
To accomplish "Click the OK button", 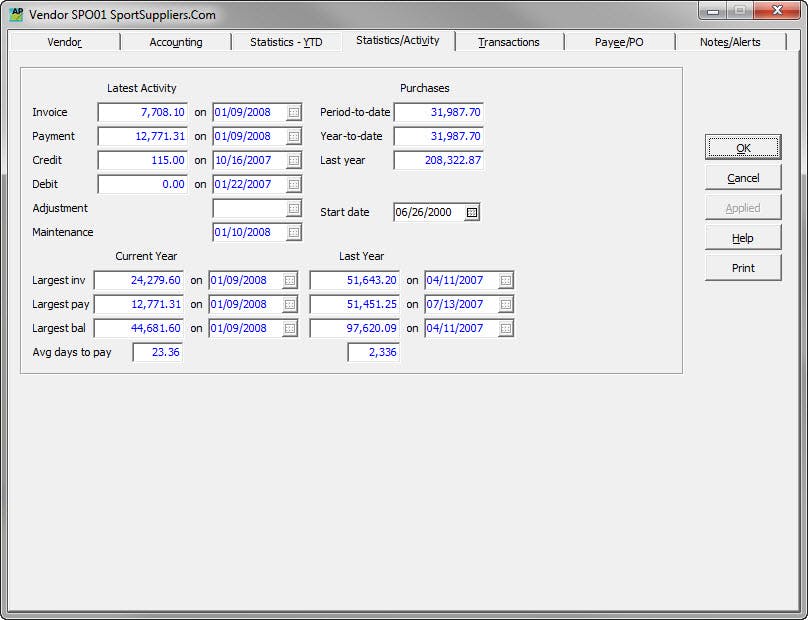I will click(743, 148).
